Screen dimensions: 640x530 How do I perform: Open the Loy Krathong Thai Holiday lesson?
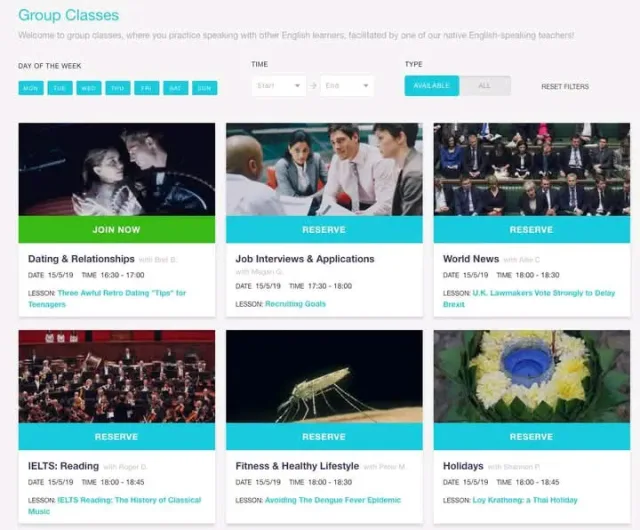click(525, 500)
